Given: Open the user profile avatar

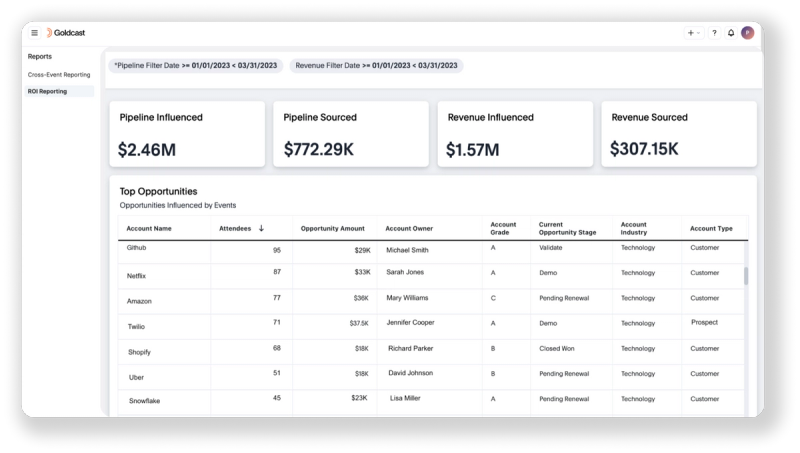Looking at the screenshot, I should (x=747, y=33).
